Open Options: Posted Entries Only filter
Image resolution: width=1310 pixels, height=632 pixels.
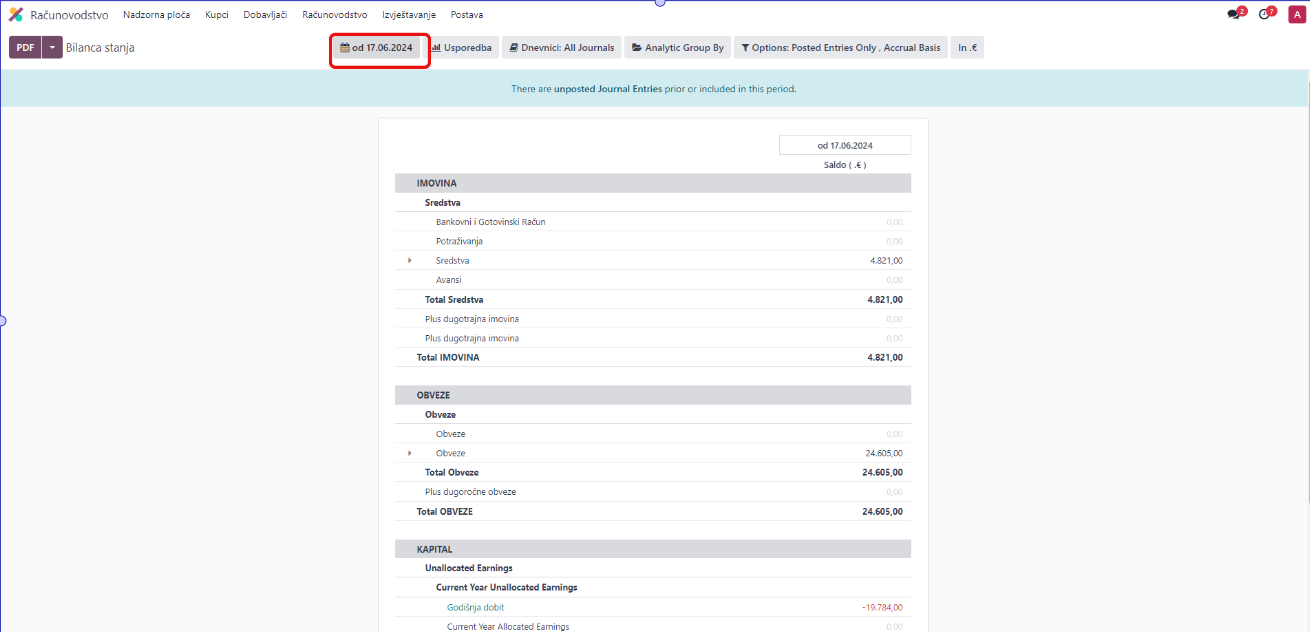point(840,48)
